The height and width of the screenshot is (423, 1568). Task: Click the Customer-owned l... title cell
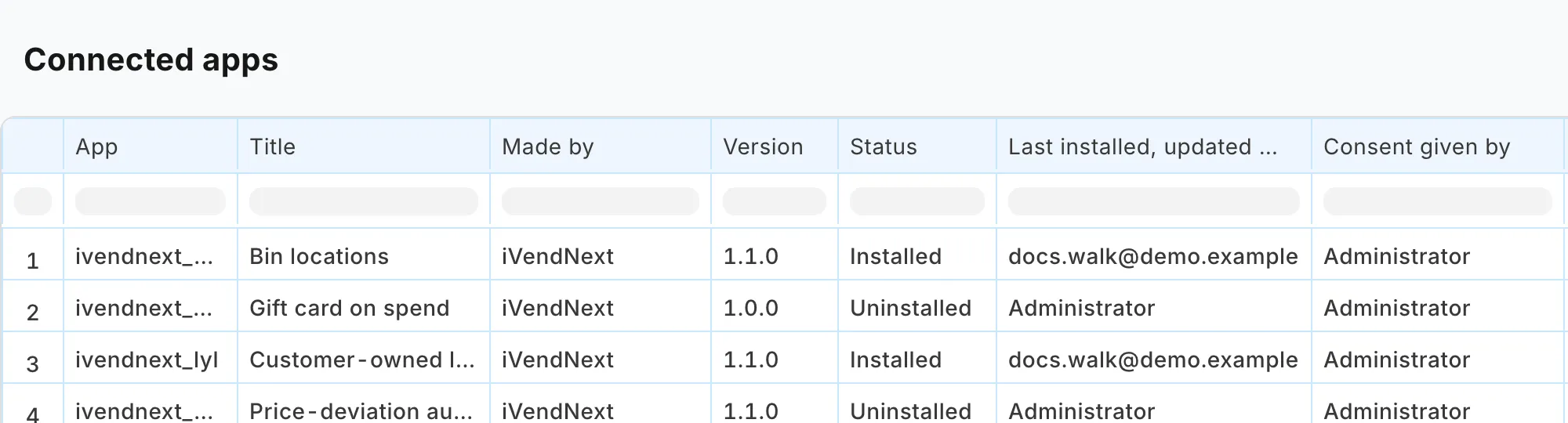[364, 360]
